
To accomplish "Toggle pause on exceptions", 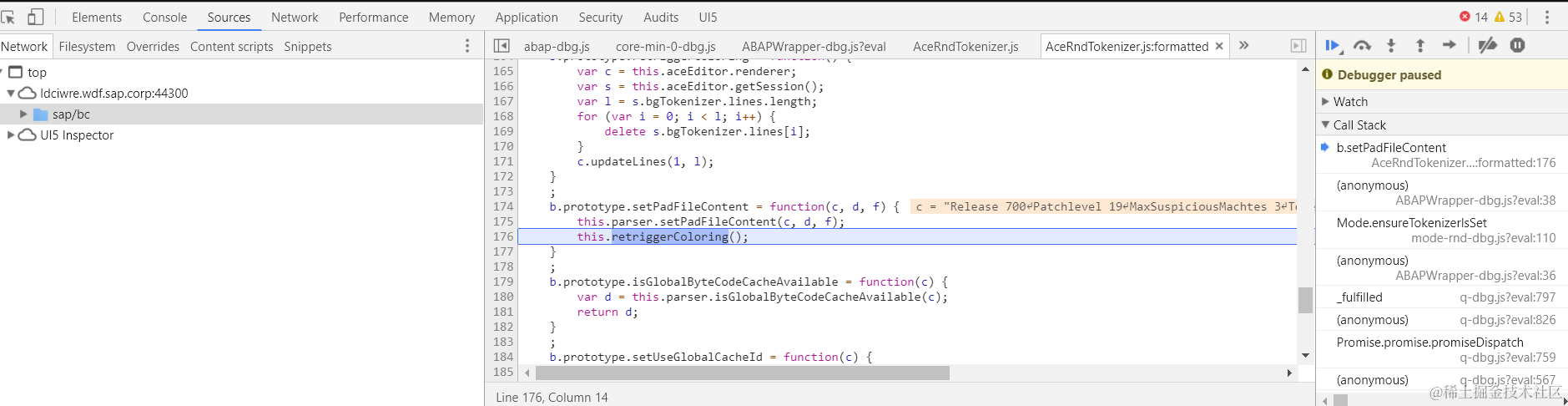I will point(1517,45).
